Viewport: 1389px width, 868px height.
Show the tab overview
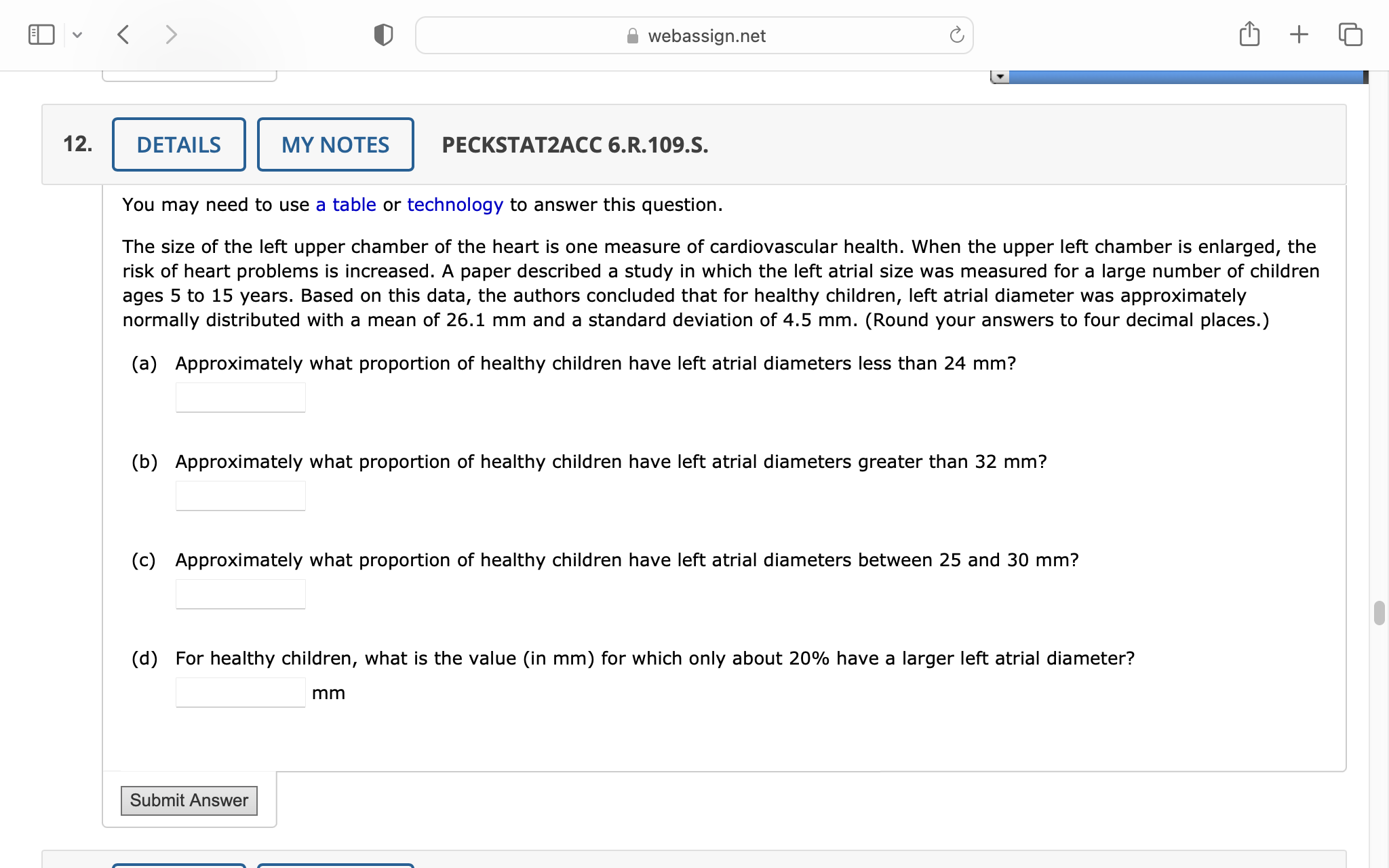[x=1350, y=34]
